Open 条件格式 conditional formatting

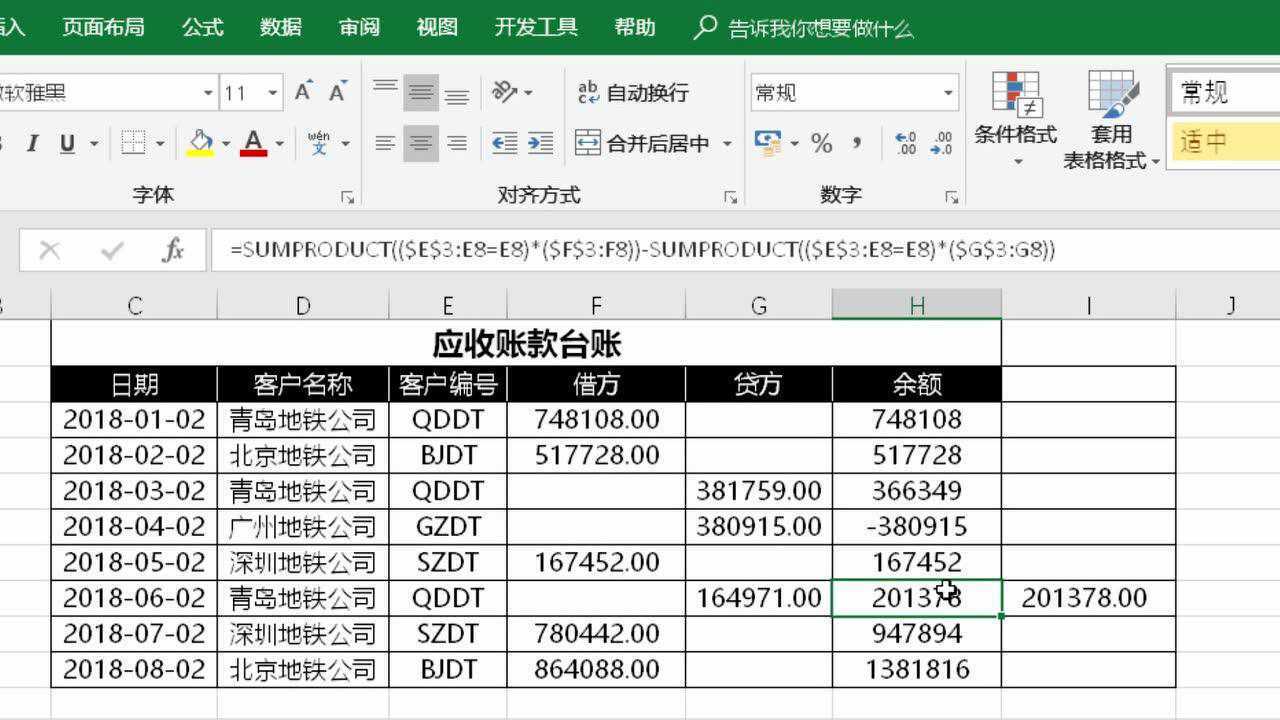1016,119
